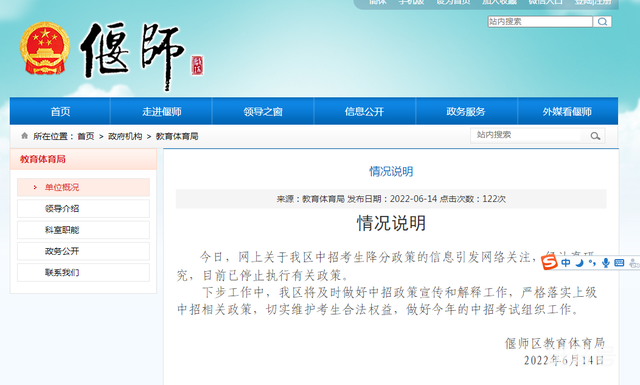Image resolution: width=640 pixels, height=385 pixels.
Task: Open the 首页 navigation tab
Action: pos(60,111)
